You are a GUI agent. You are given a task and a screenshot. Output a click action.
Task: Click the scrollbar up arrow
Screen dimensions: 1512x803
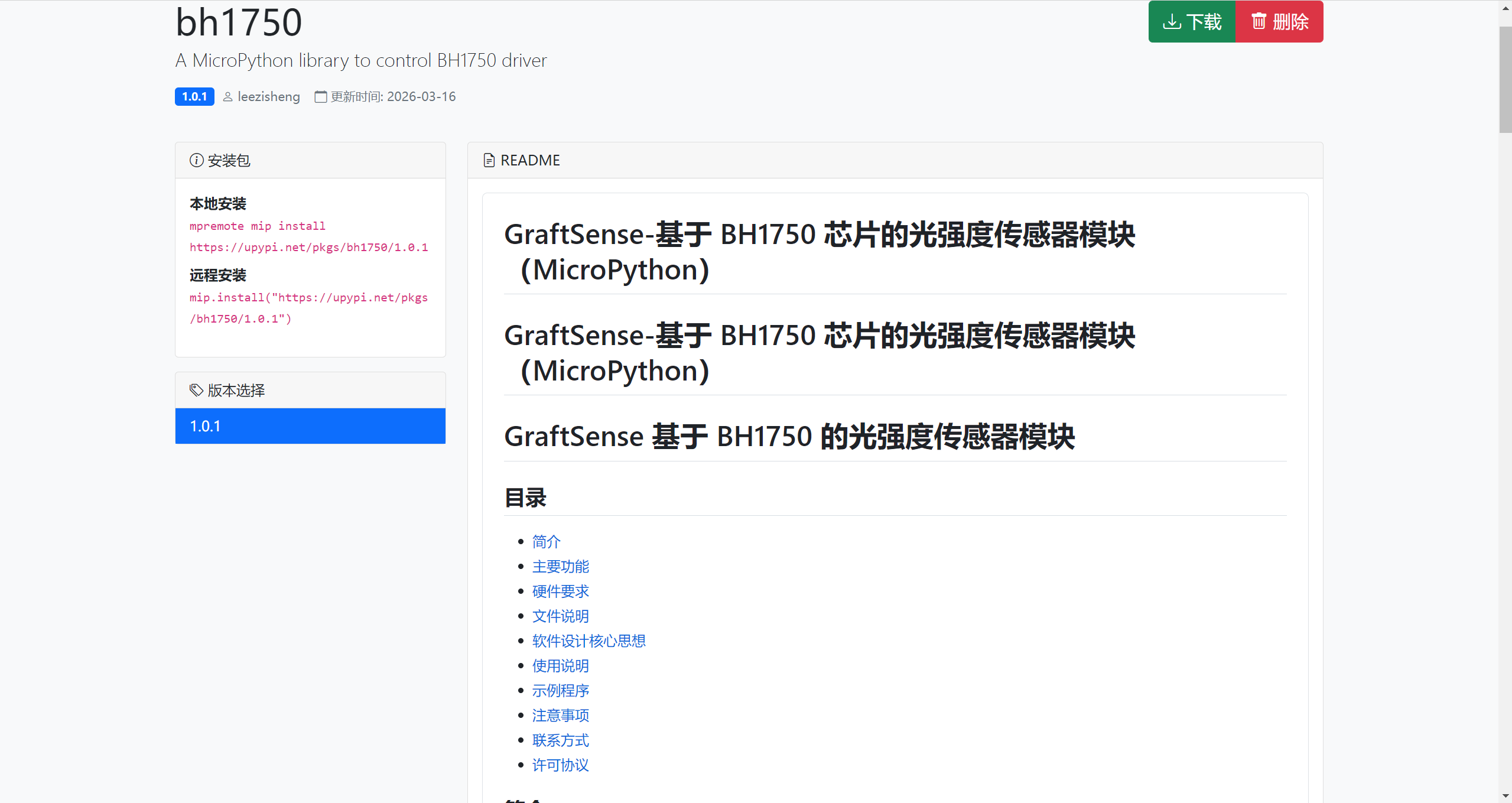(1506, 7)
